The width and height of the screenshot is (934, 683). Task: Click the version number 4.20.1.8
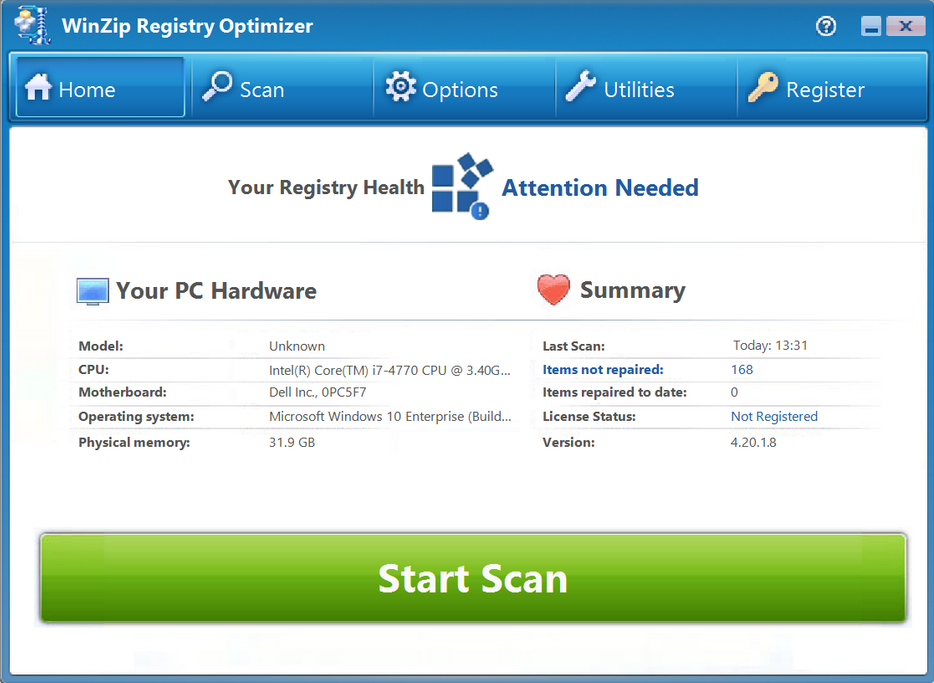[753, 442]
